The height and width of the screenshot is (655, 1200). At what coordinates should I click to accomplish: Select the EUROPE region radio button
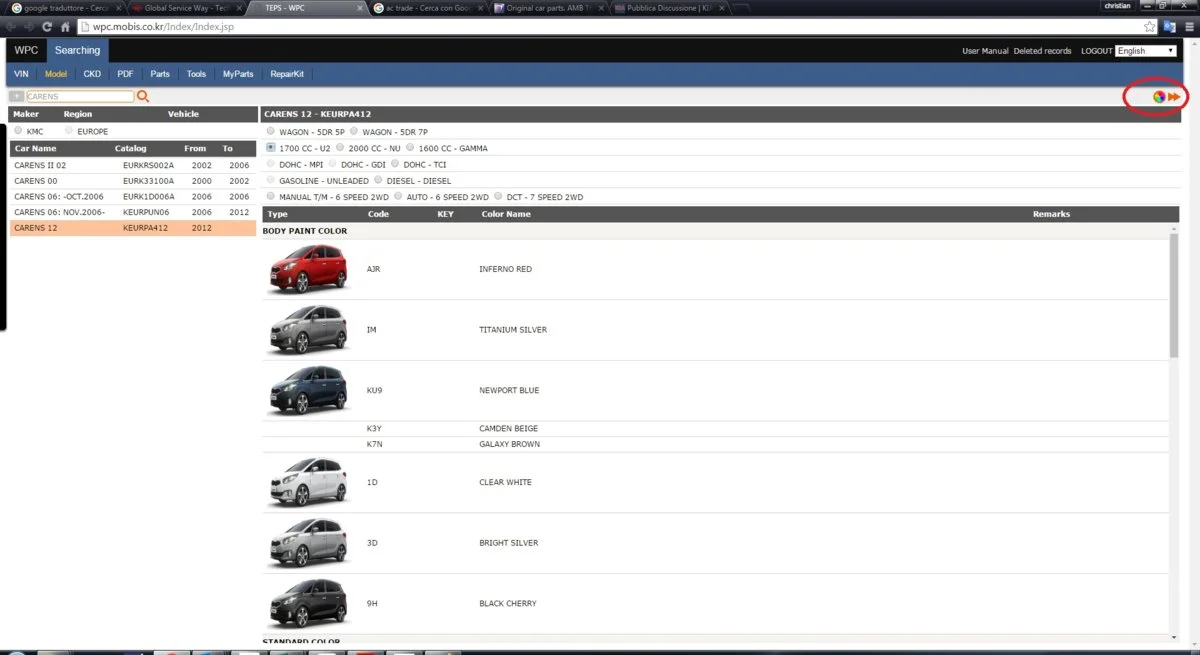coord(68,131)
